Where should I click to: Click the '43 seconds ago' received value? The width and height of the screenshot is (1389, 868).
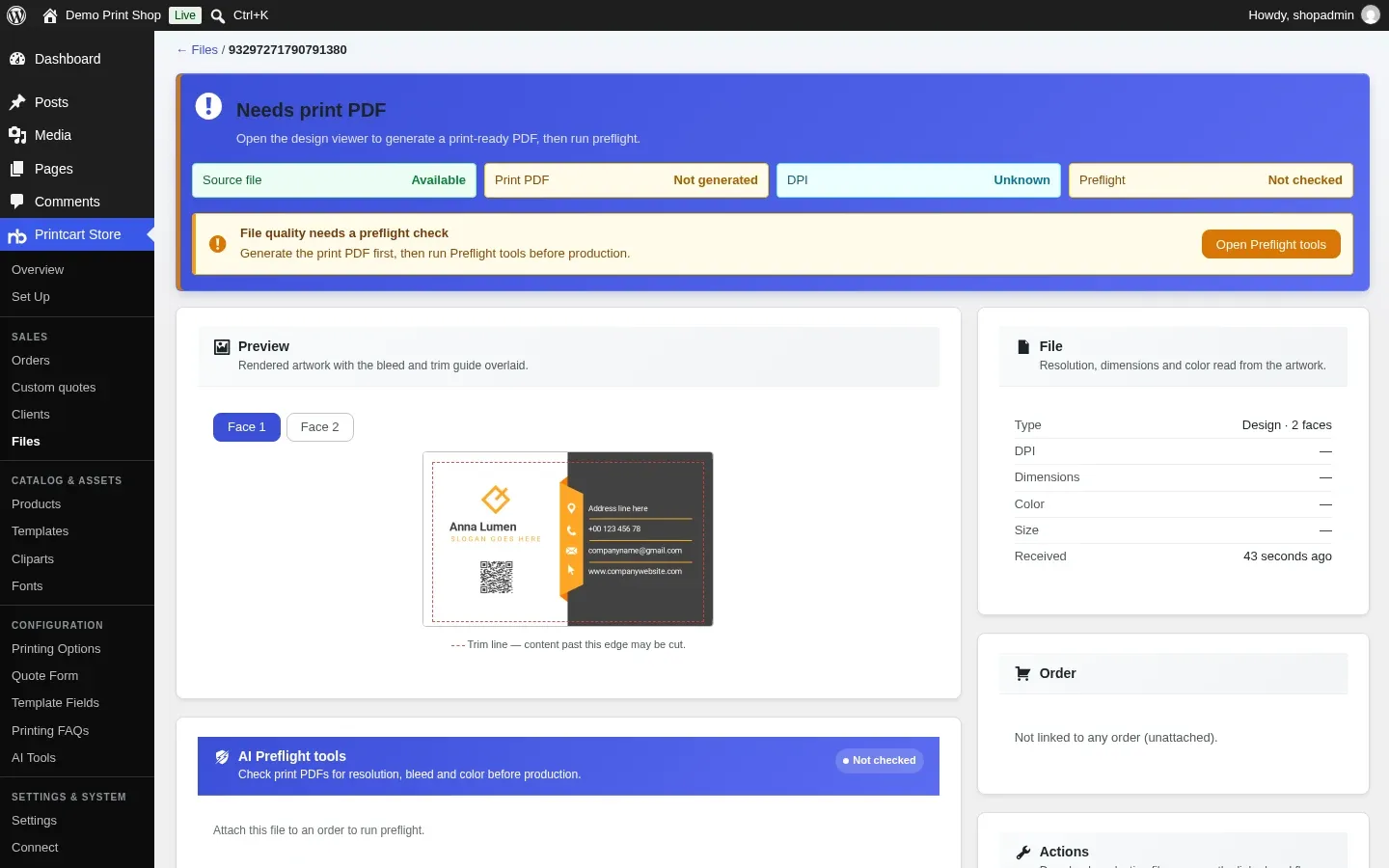[1288, 556]
